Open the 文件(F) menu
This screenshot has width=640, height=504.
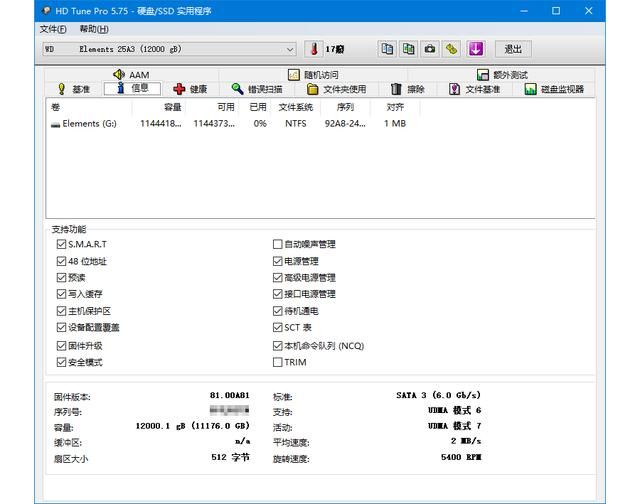pos(53,29)
